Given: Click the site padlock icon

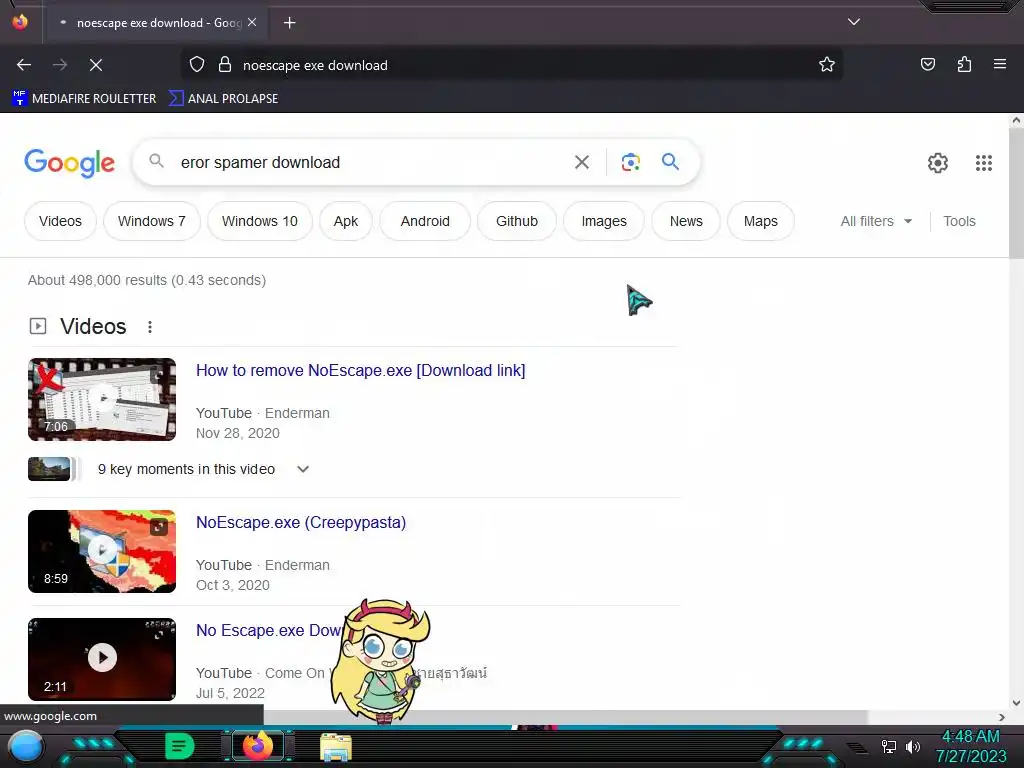Looking at the screenshot, I should [225, 65].
